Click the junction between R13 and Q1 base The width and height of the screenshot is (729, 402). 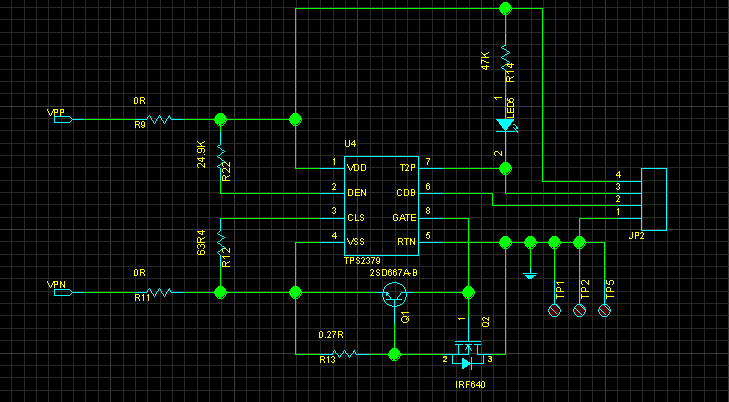394,354
